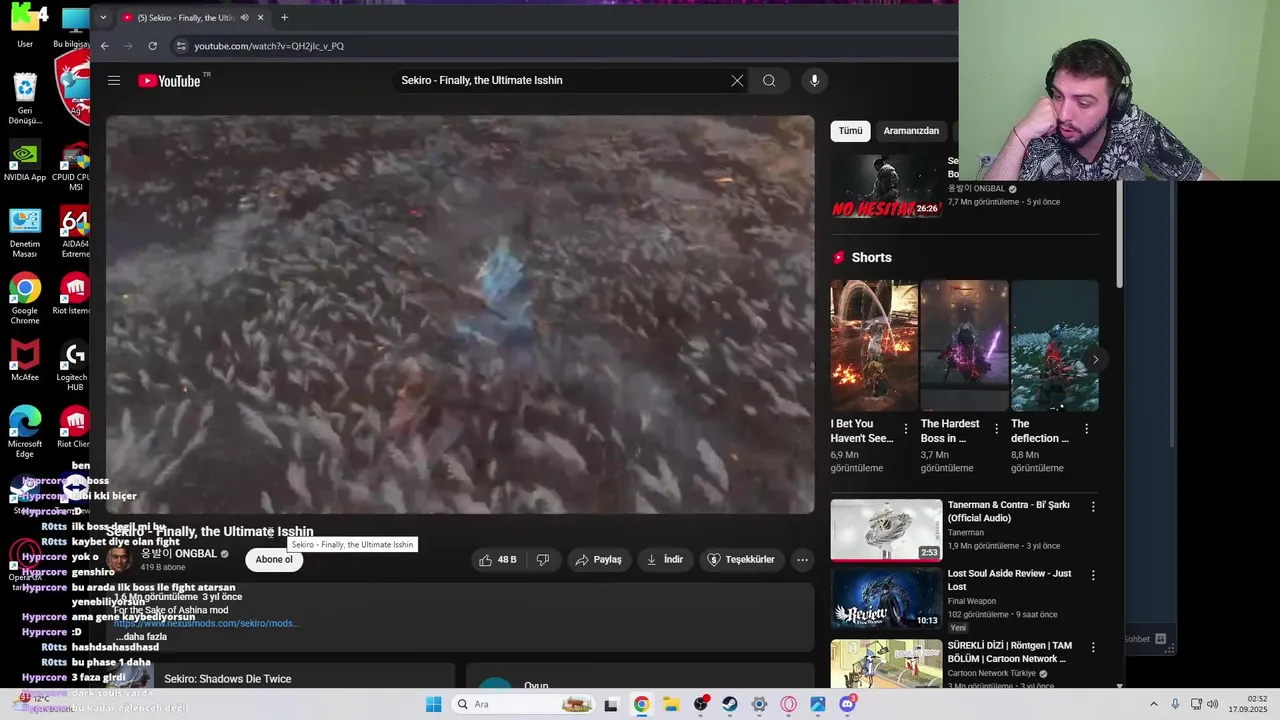Viewport: 1280px width, 720px height.
Task: Mute the tab using its speaker icon
Action: tap(244, 18)
